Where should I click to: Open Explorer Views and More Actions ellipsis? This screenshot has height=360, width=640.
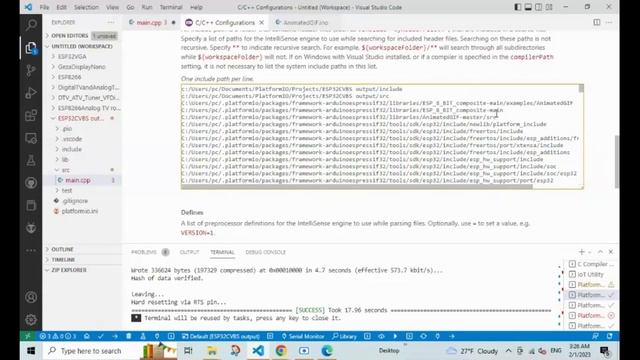point(111,22)
